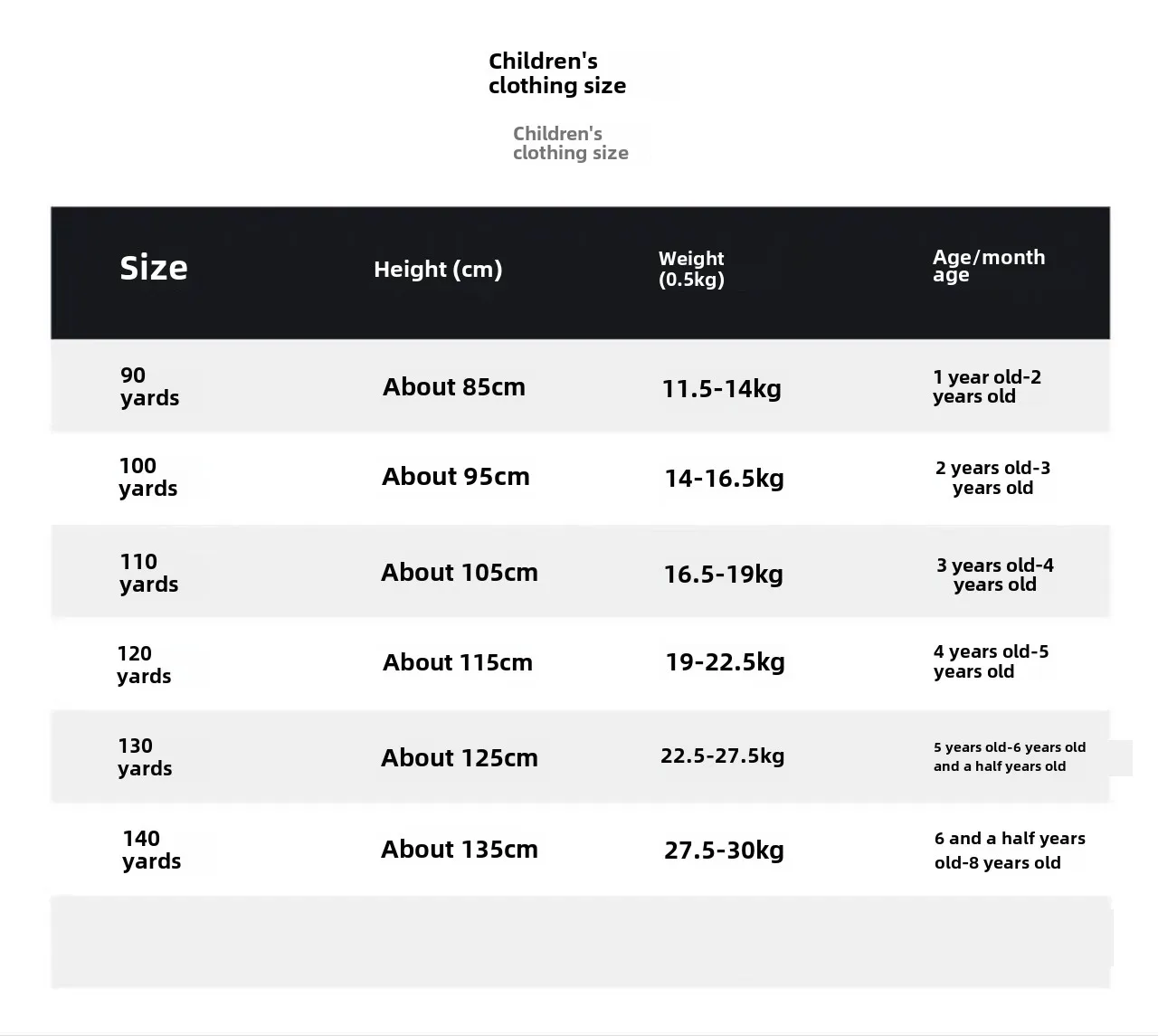
Task: Click the "140 yards" size cell
Action: click(151, 850)
